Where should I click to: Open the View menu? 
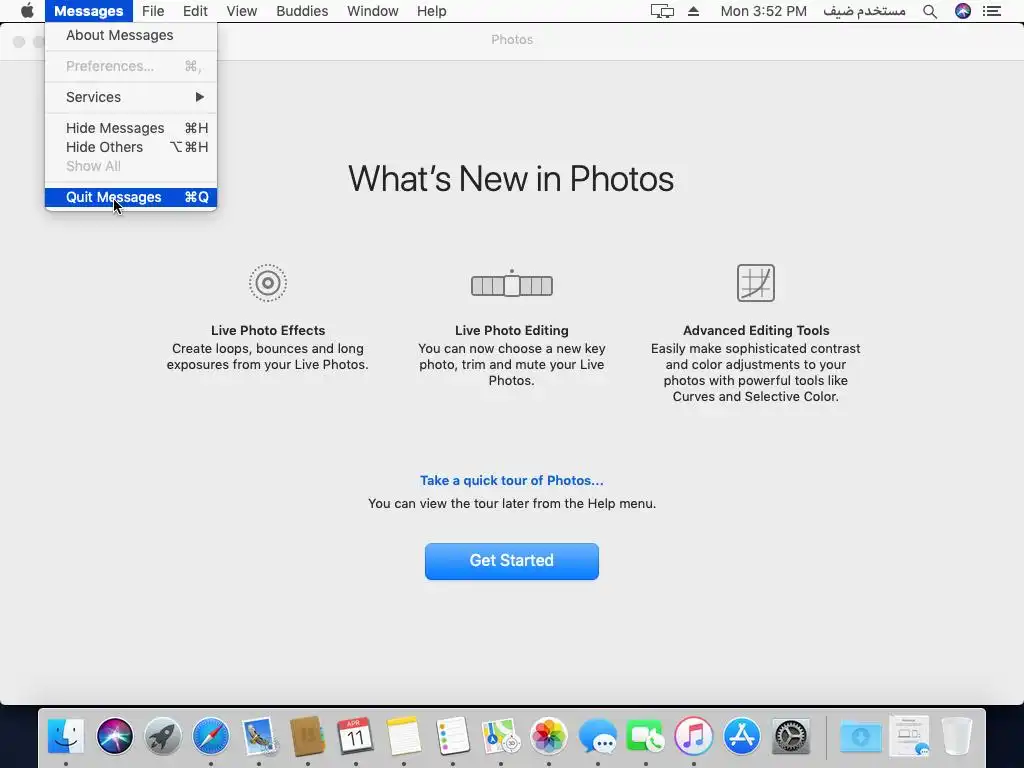coord(242,11)
